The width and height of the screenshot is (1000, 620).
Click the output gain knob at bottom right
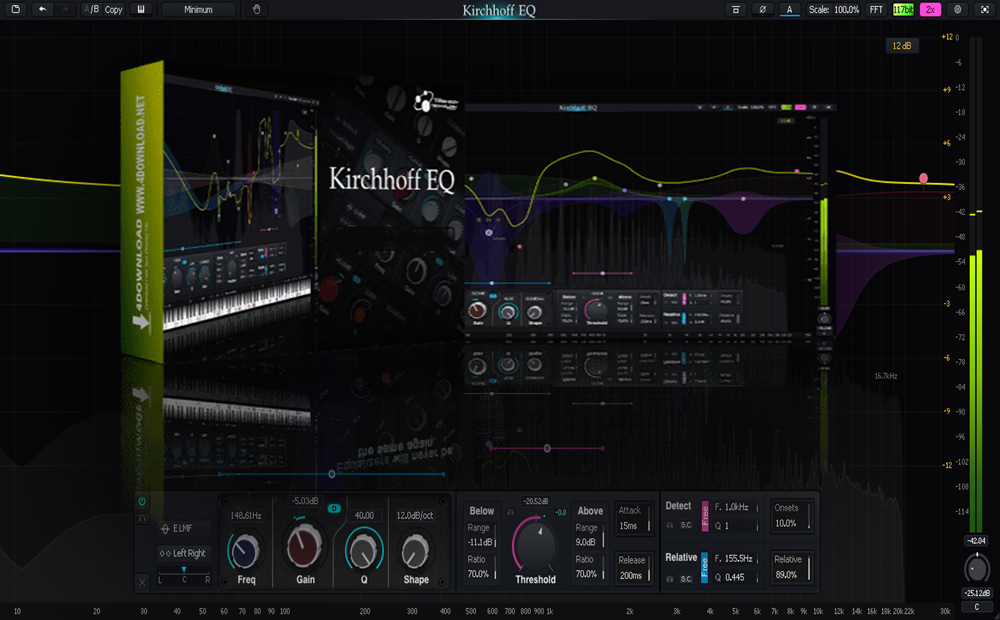[x=976, y=568]
